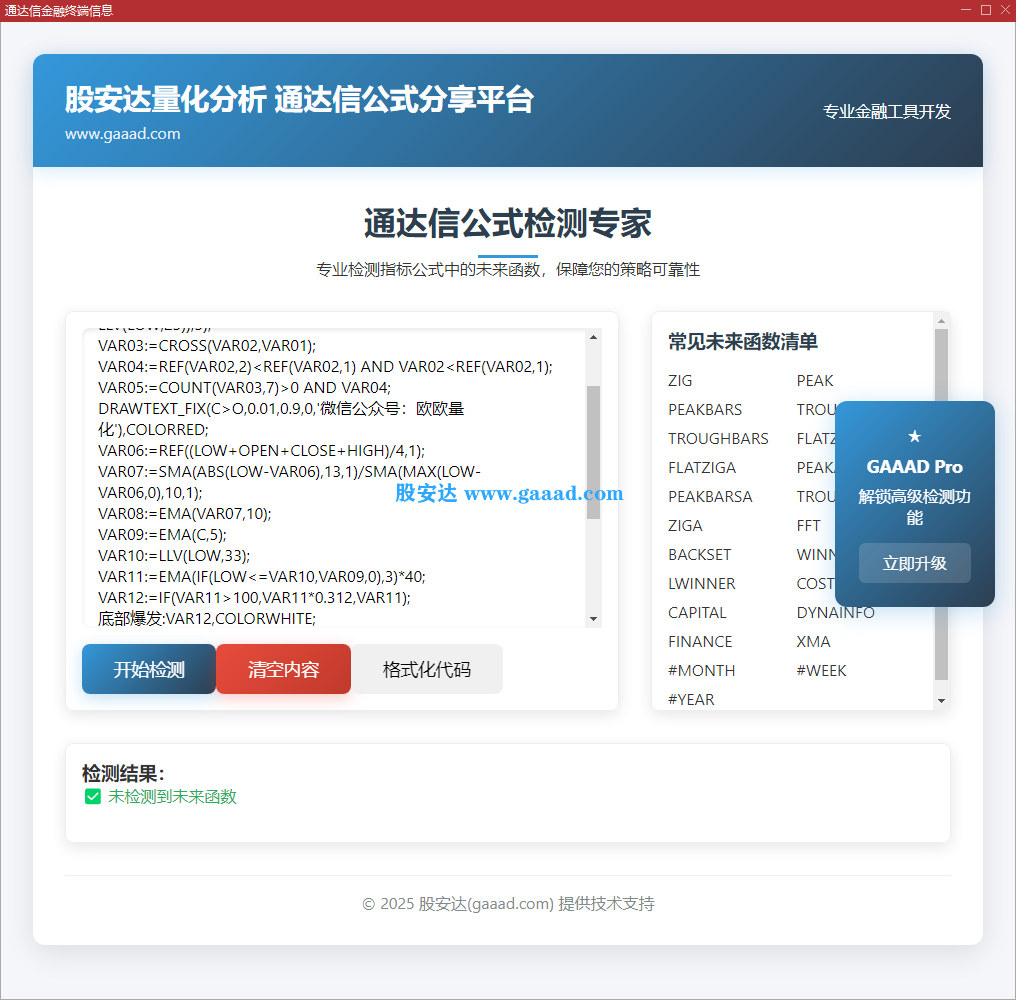Click the VAR10:=LLV(LOW,33); code line
The height and width of the screenshot is (1000, 1016).
[x=174, y=556]
